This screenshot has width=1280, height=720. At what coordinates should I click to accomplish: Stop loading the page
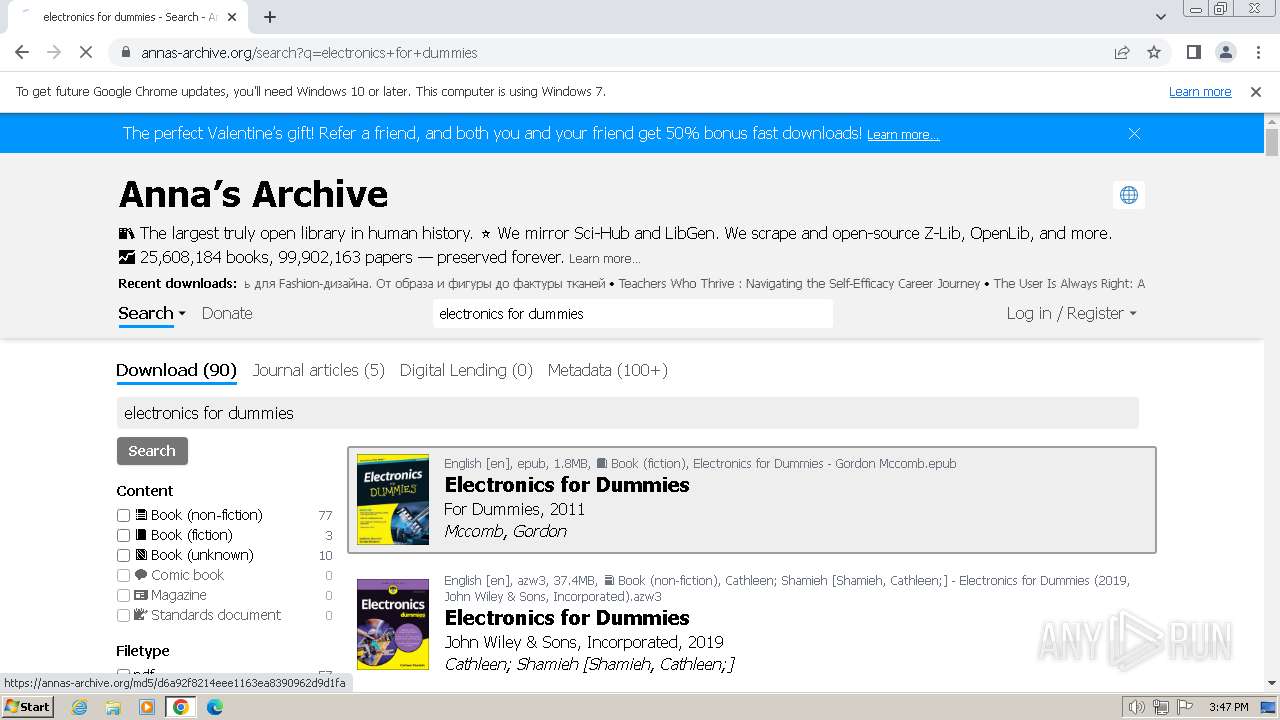[x=86, y=52]
